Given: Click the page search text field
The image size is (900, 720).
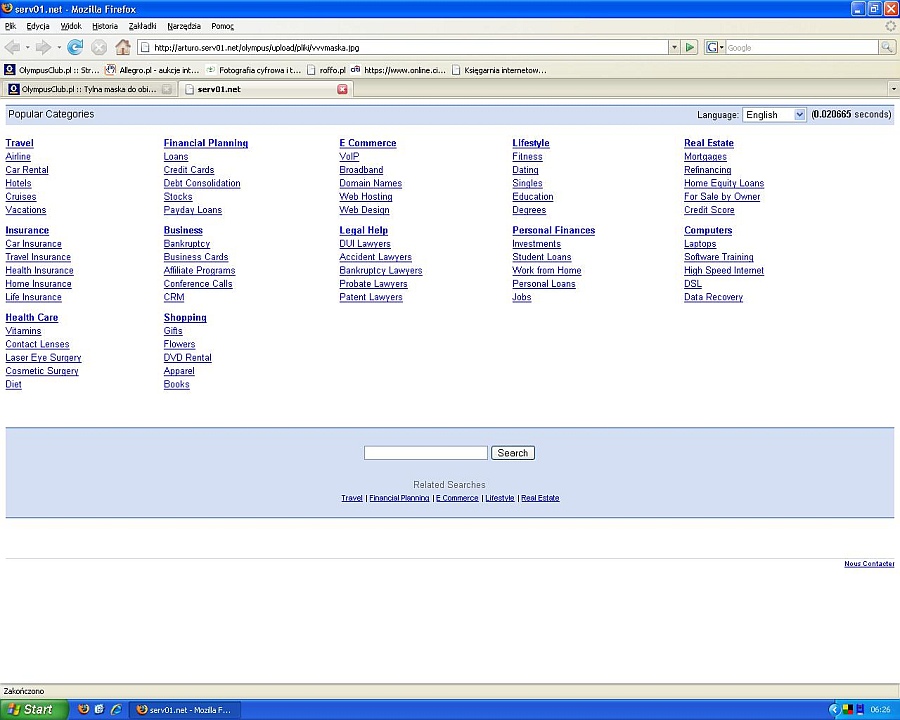Looking at the screenshot, I should click(425, 453).
